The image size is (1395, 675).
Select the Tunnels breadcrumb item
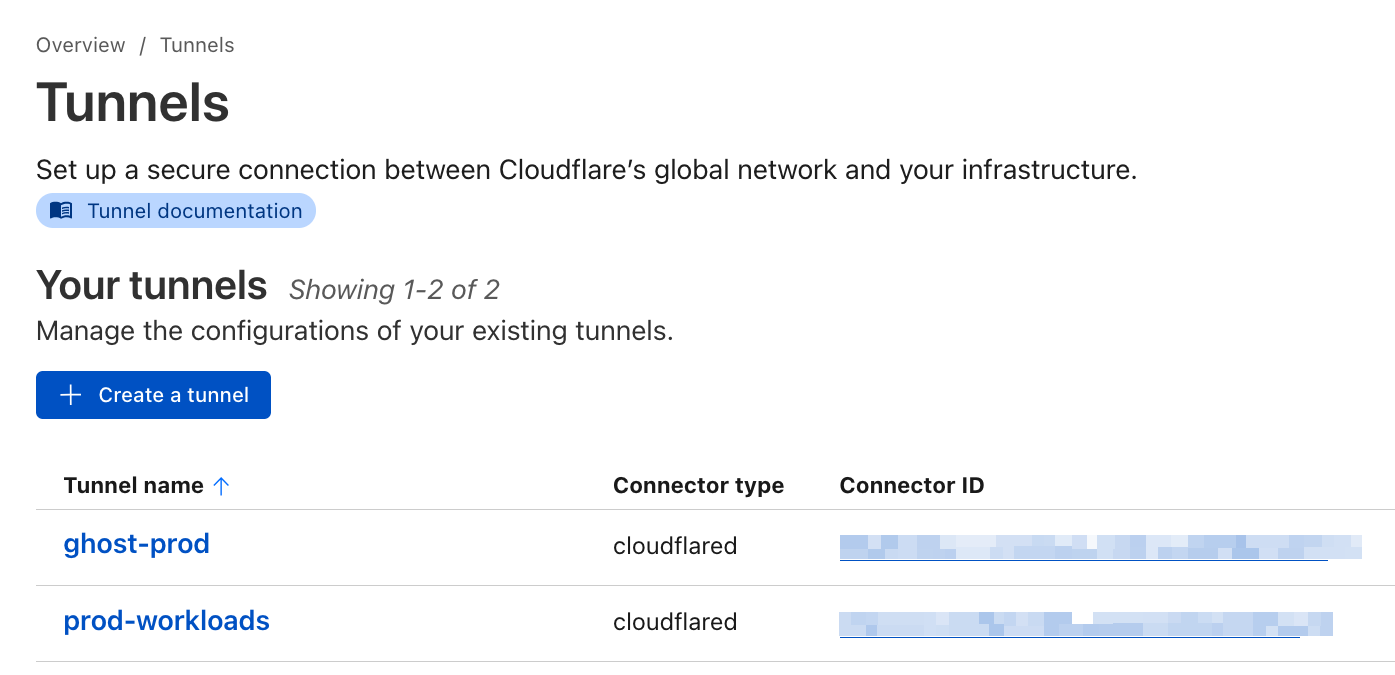(x=197, y=45)
